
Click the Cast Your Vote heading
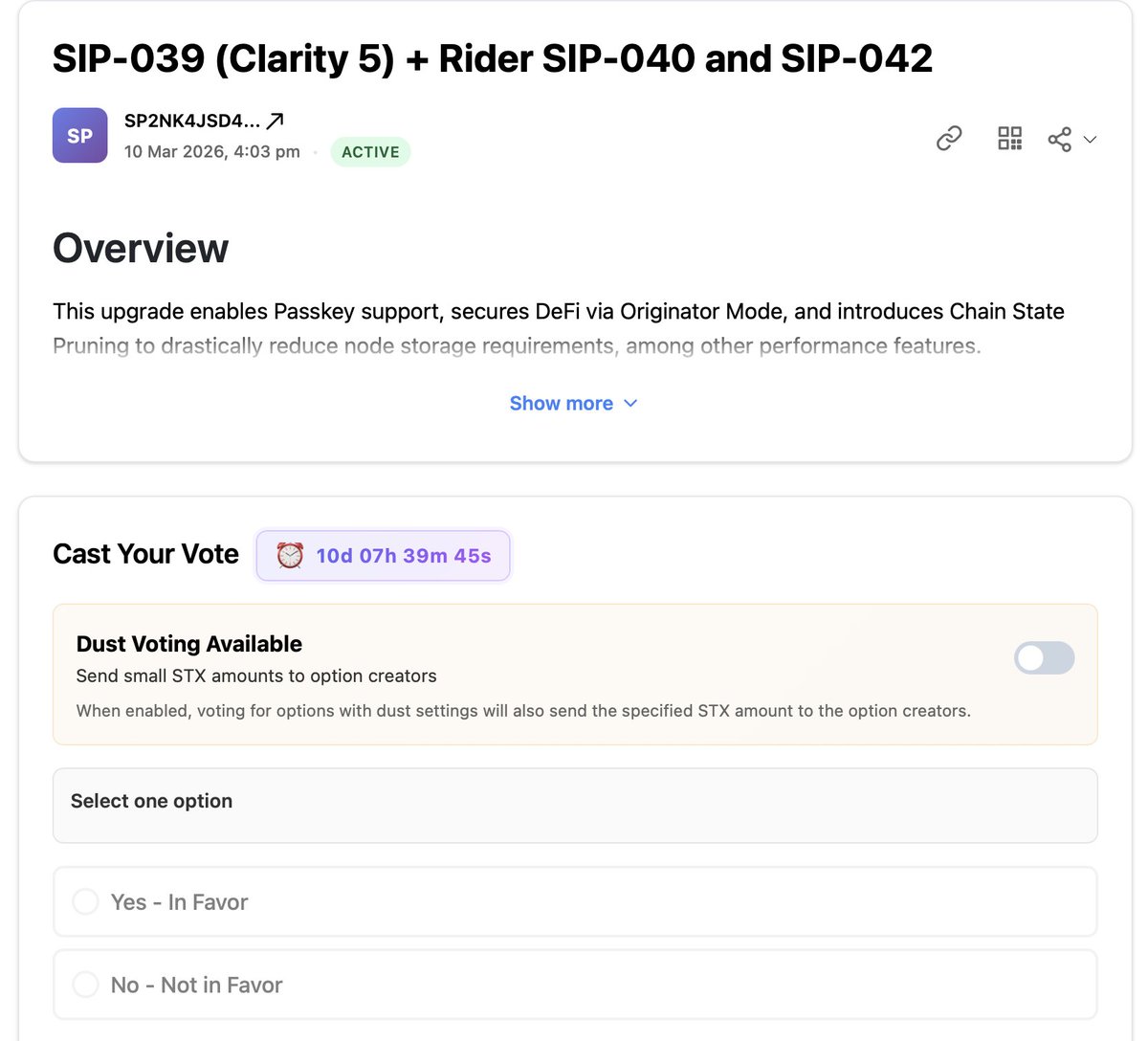point(146,554)
